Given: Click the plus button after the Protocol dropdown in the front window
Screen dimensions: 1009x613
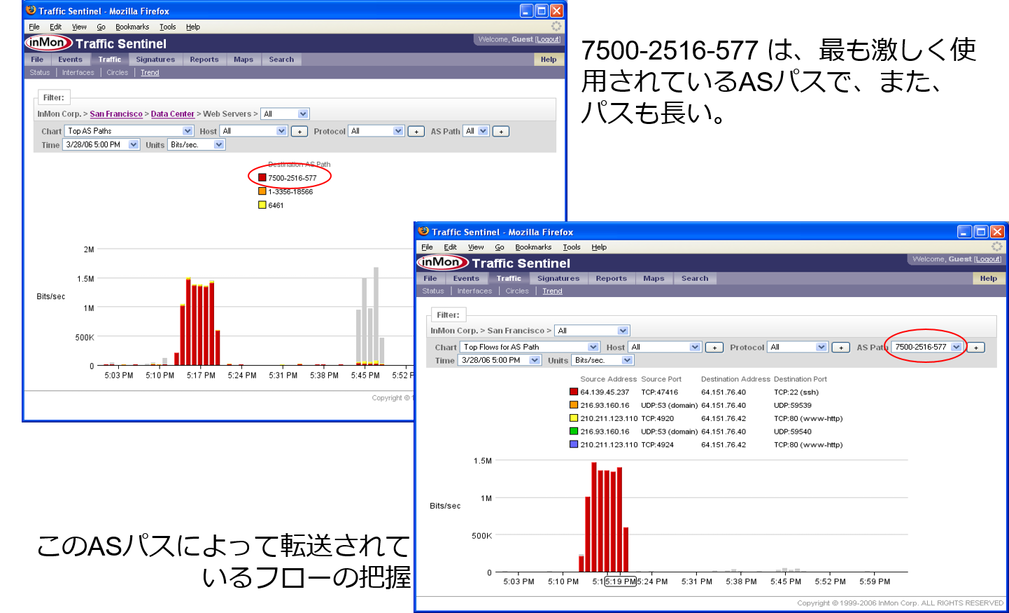Looking at the screenshot, I should (840, 347).
